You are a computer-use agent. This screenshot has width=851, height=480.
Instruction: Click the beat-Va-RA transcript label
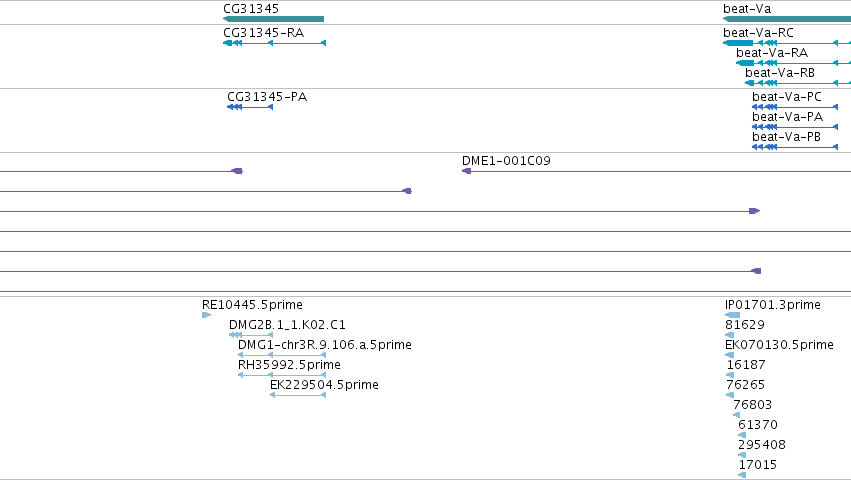click(772, 53)
